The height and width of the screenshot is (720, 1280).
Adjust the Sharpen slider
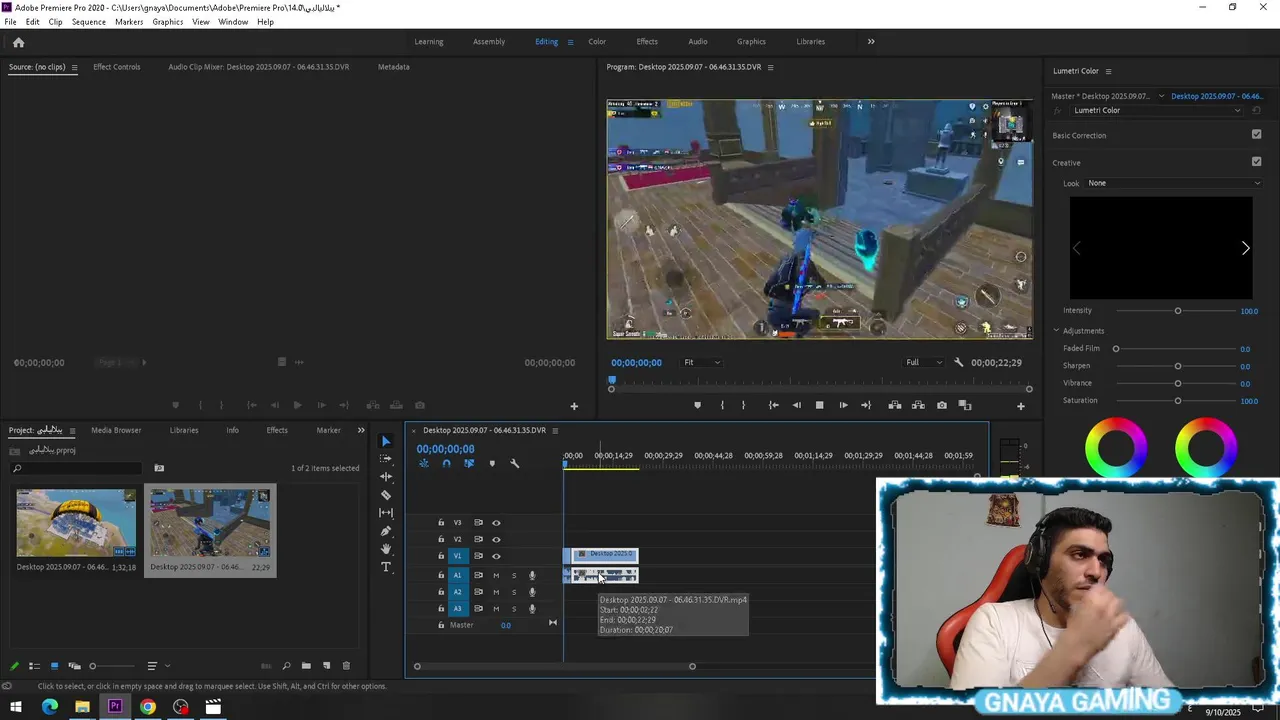click(1178, 366)
